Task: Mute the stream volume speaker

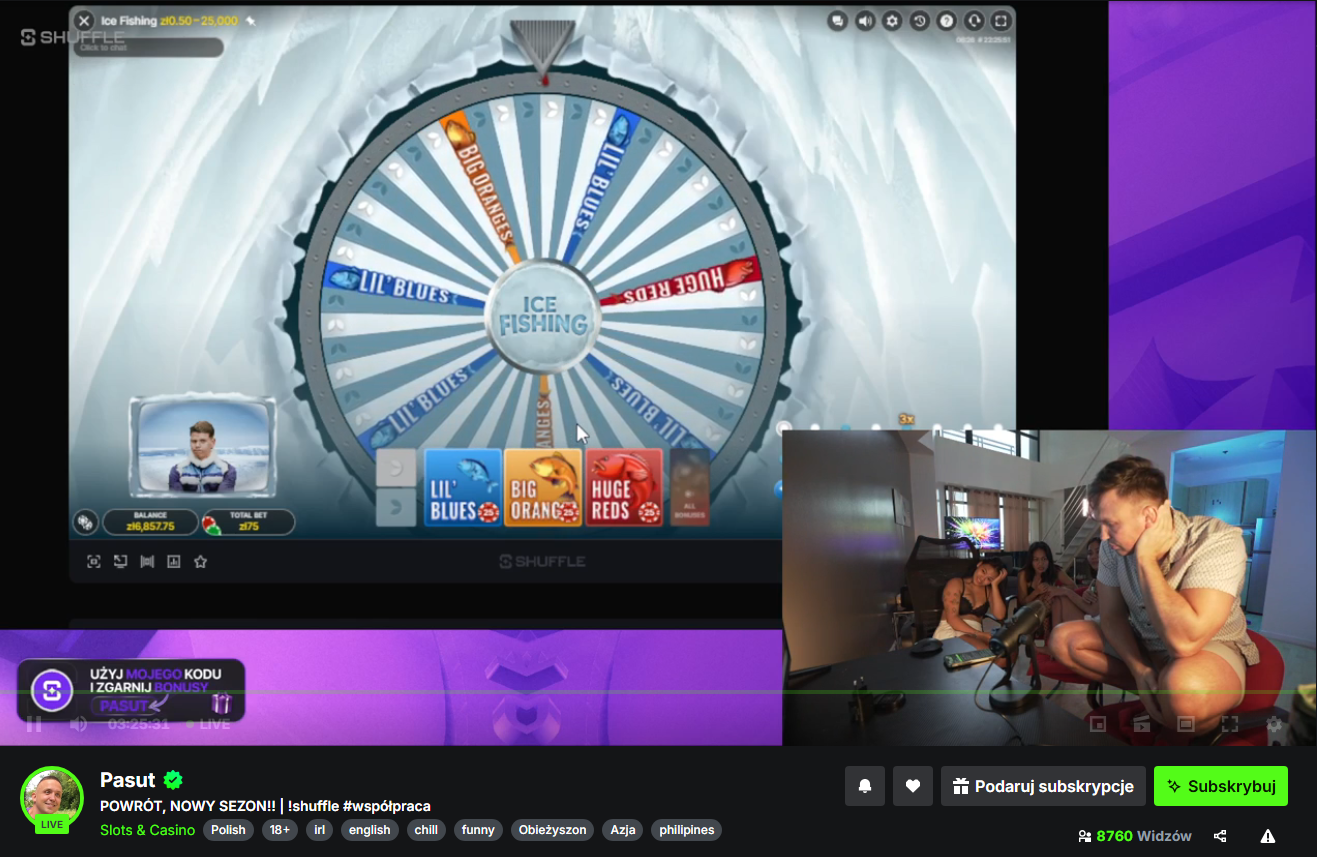Action: [78, 723]
